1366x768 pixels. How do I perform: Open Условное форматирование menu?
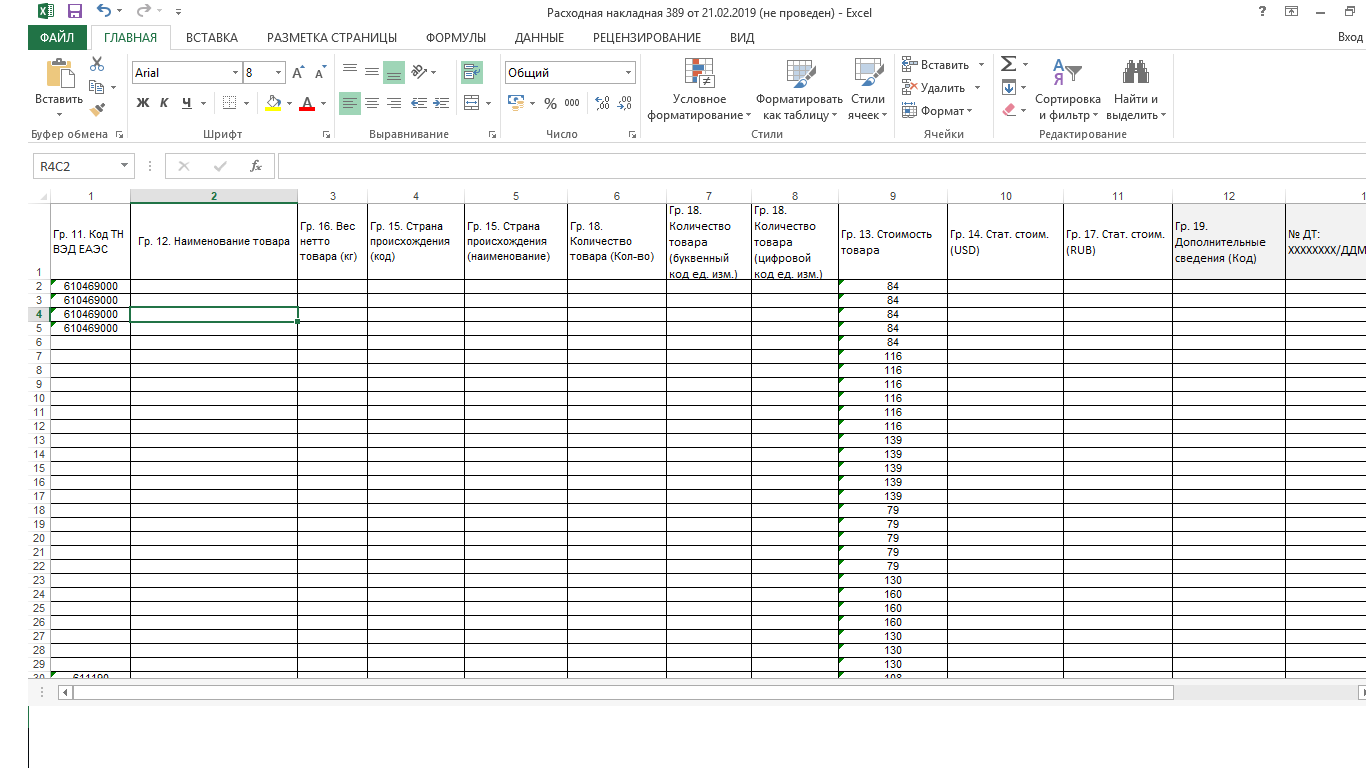(x=699, y=89)
